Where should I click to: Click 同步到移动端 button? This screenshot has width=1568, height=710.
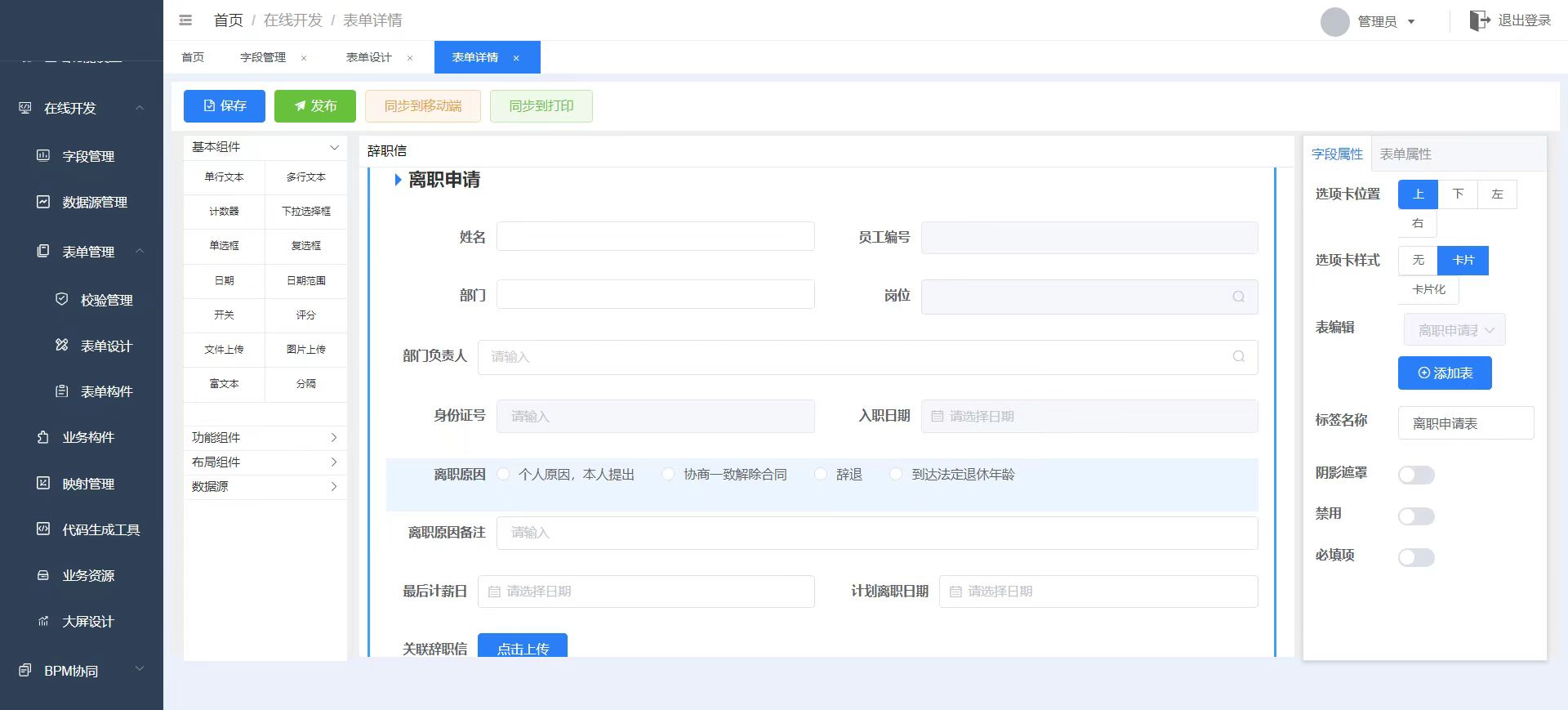pyautogui.click(x=423, y=106)
